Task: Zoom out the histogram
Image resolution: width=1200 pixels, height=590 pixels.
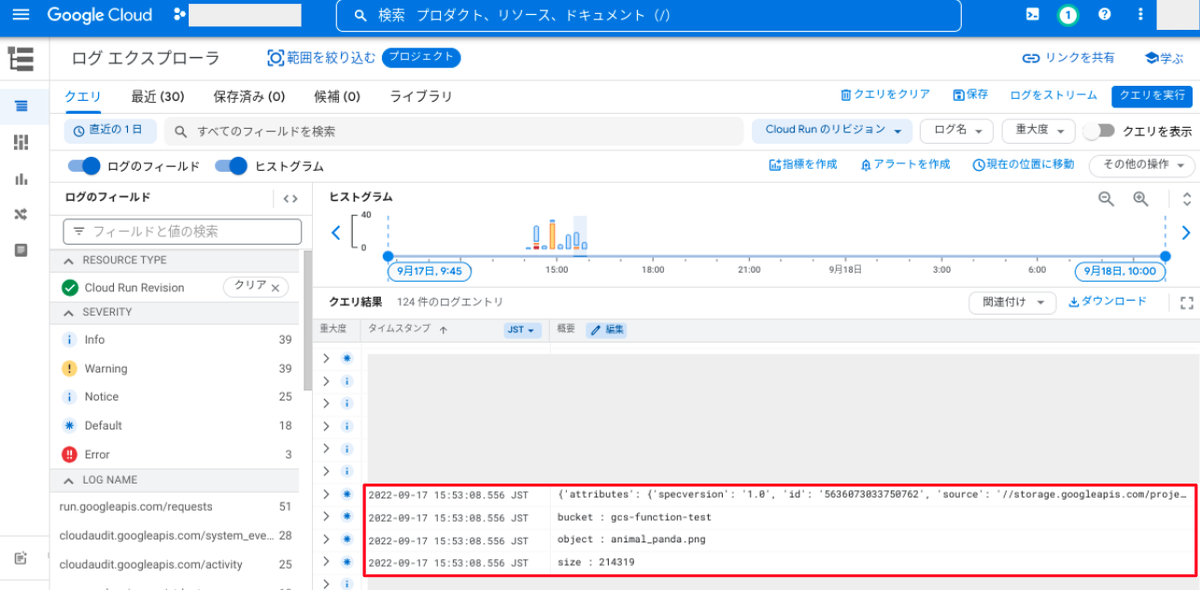Action: [1106, 198]
